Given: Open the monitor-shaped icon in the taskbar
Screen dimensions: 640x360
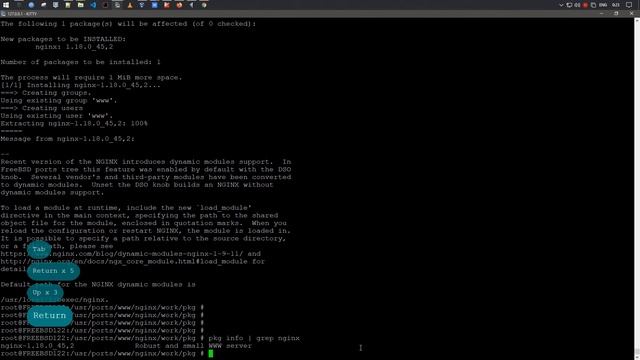Looking at the screenshot, I should pos(56,5).
